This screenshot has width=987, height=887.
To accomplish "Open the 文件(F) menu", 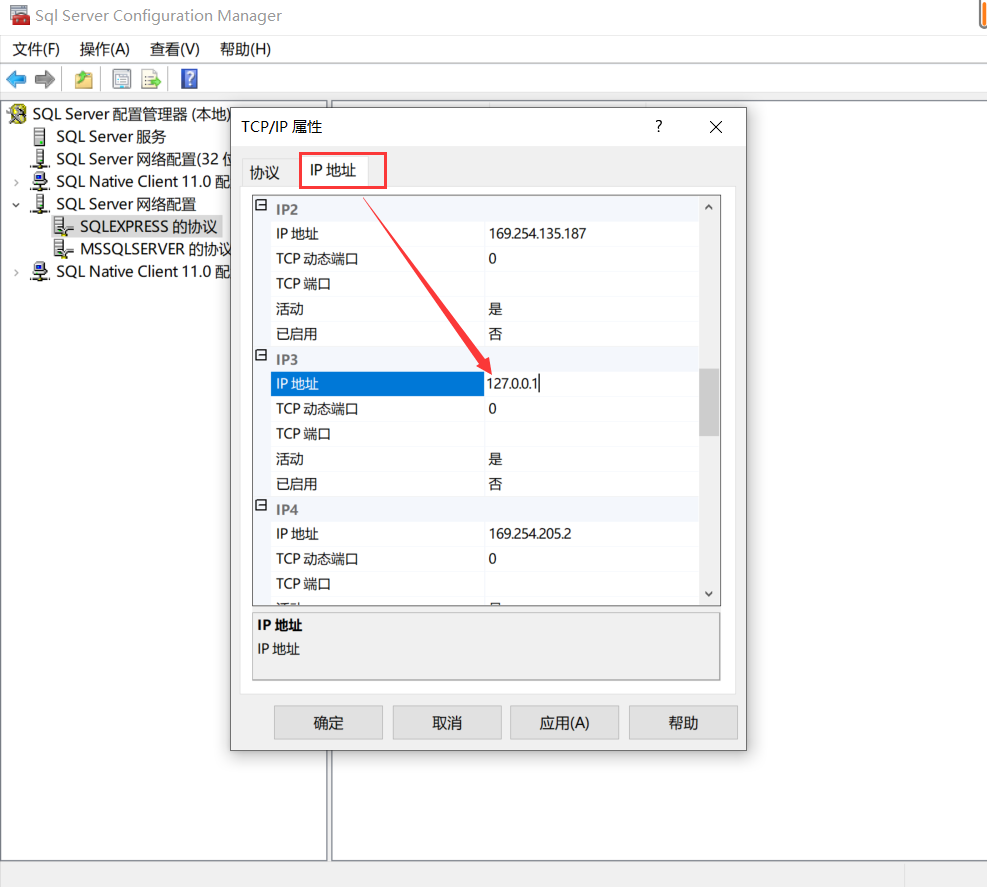I will click(x=36, y=49).
